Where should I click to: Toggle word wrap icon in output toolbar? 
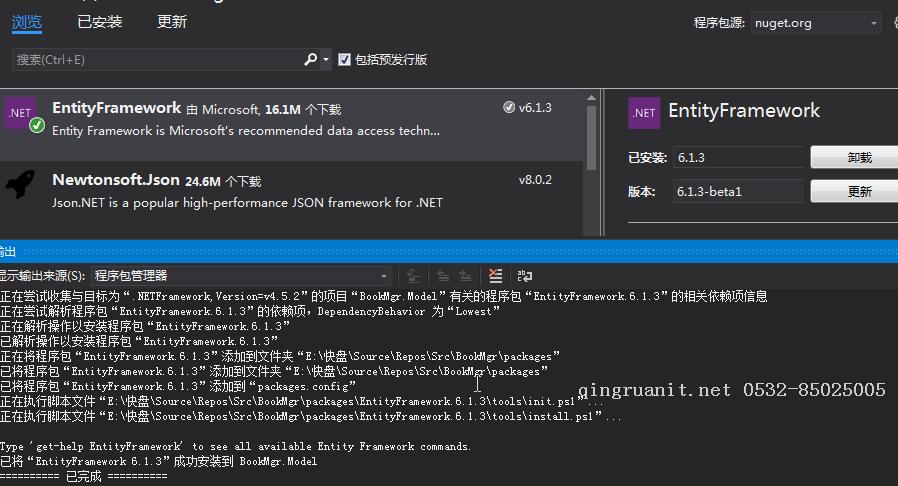pyautogui.click(x=523, y=276)
